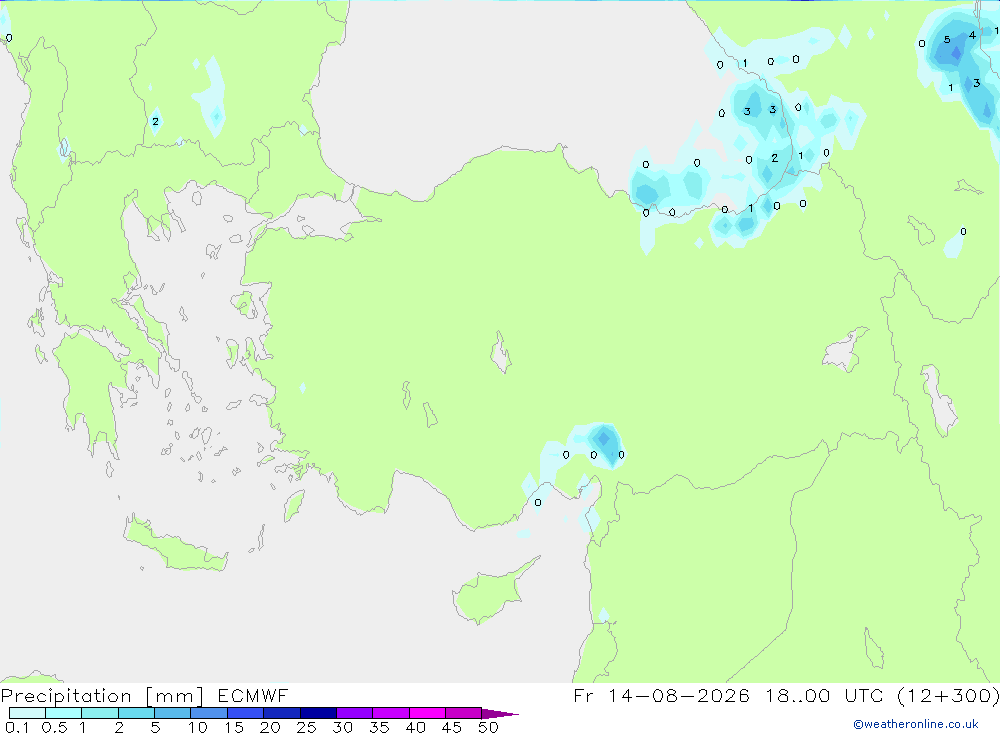Click the legend scale label '15'
Viewport: 1000px width, 733px height.
pyautogui.click(x=234, y=727)
